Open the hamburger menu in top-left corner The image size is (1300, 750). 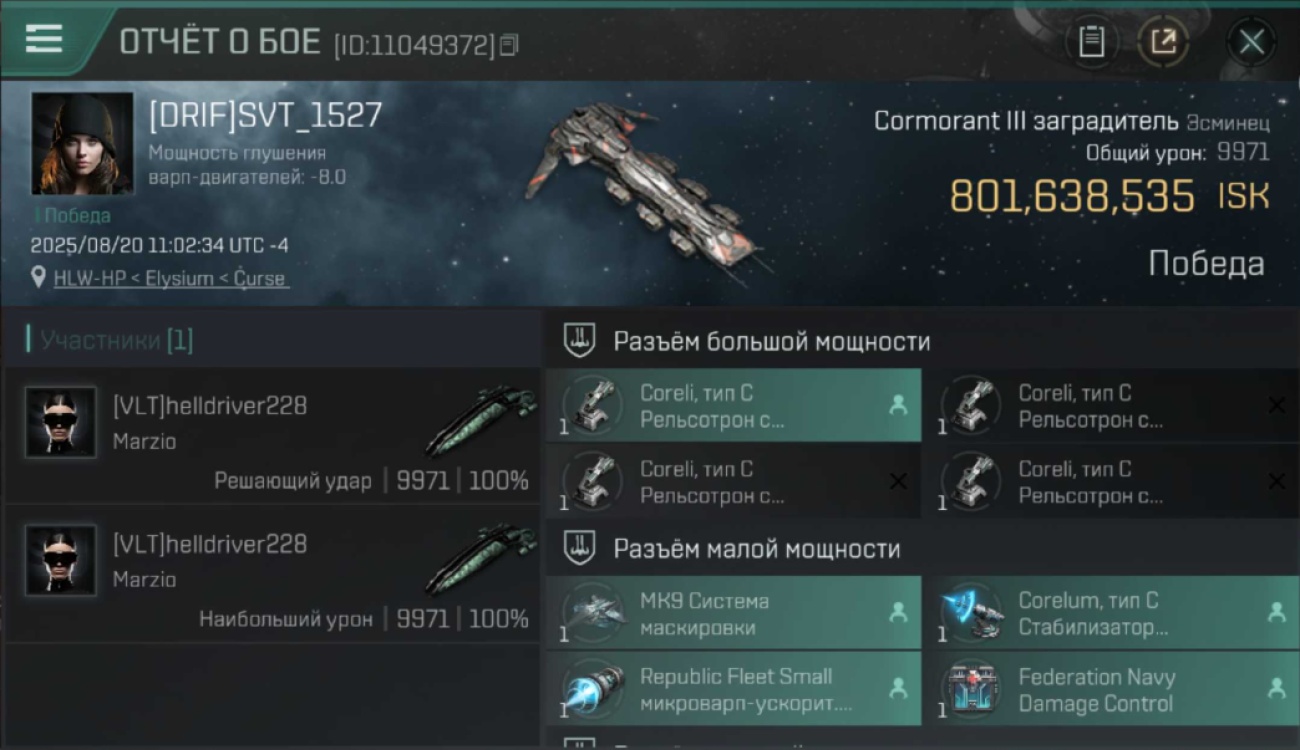click(x=44, y=39)
